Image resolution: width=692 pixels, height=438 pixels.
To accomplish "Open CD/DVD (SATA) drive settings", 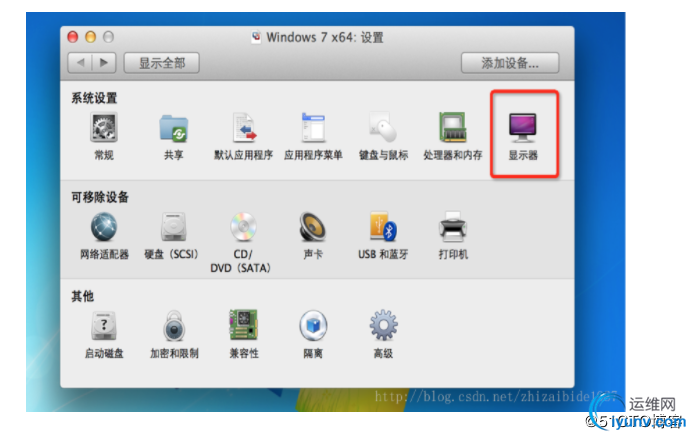I will [243, 227].
